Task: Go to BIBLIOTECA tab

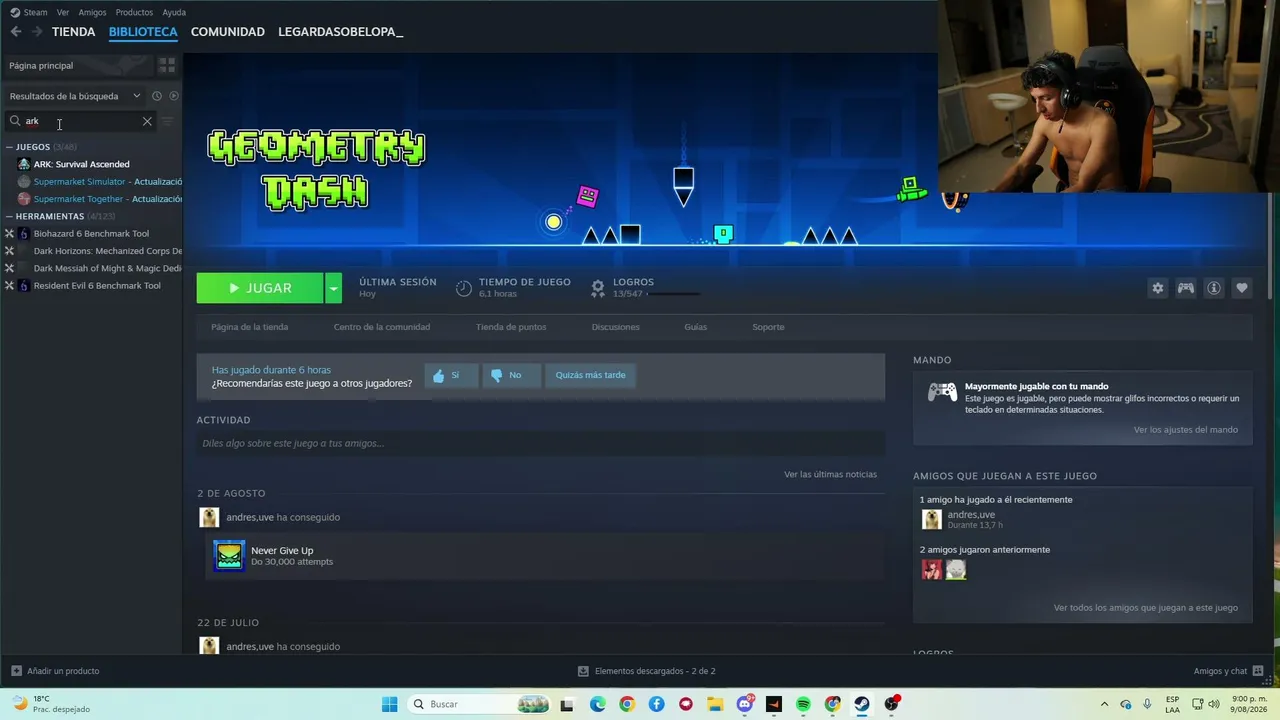Action: pyautogui.click(x=143, y=32)
